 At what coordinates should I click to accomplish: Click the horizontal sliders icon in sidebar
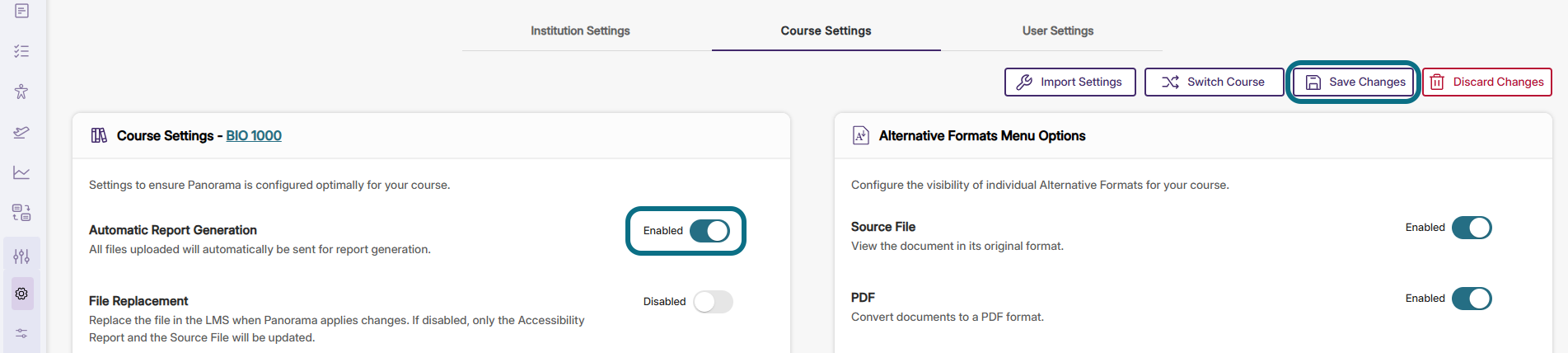[x=22, y=333]
